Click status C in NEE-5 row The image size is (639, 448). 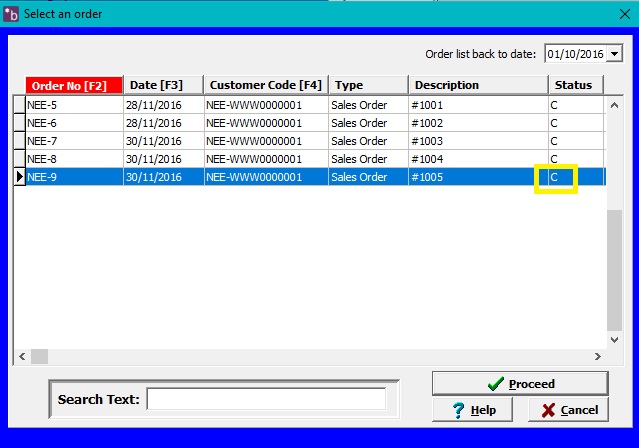pos(554,105)
